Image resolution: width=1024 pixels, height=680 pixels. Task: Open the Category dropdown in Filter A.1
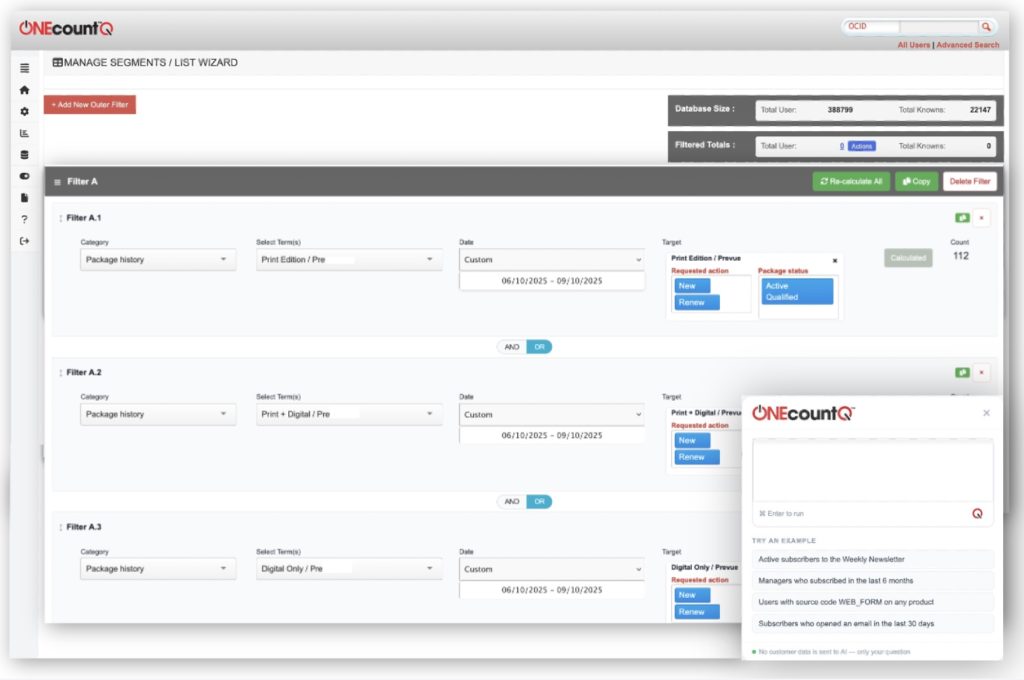pos(156,259)
